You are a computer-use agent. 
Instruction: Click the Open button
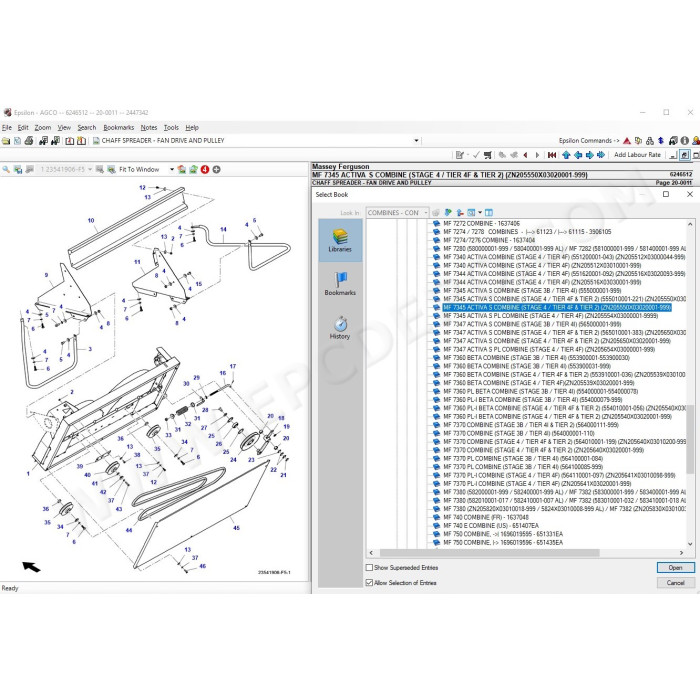pos(675,568)
